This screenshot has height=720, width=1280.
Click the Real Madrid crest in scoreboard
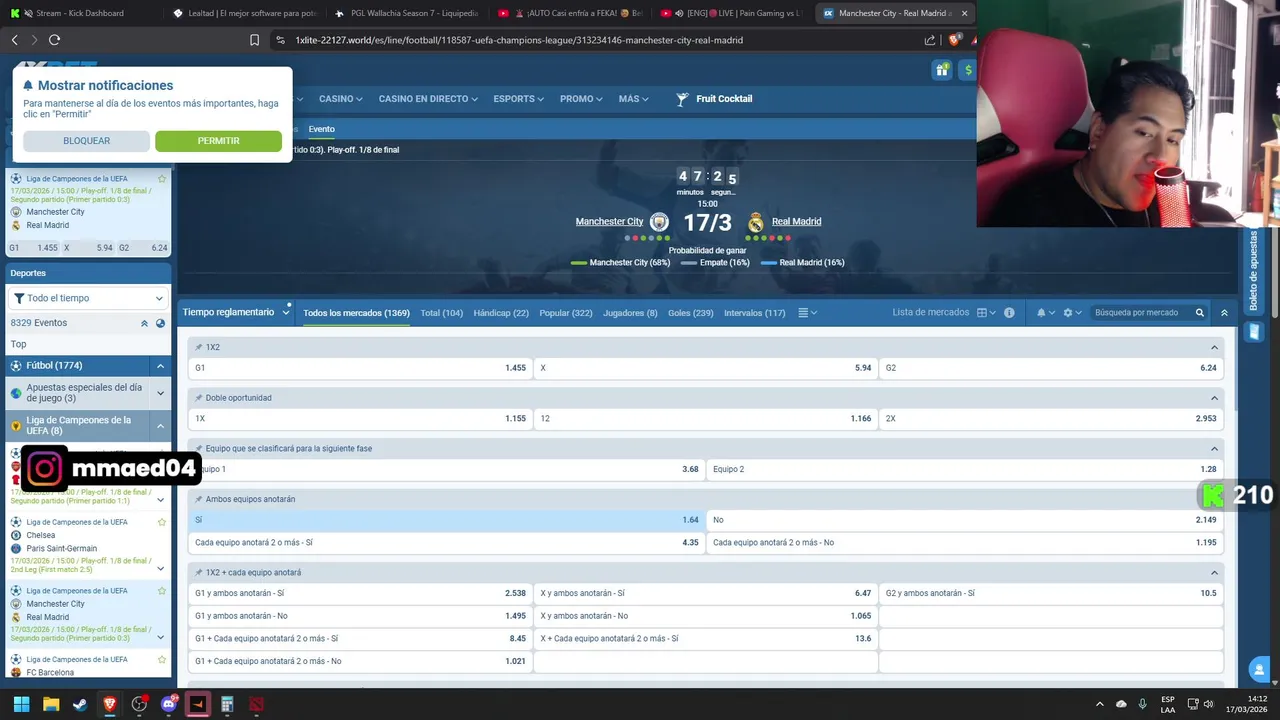[x=756, y=222]
